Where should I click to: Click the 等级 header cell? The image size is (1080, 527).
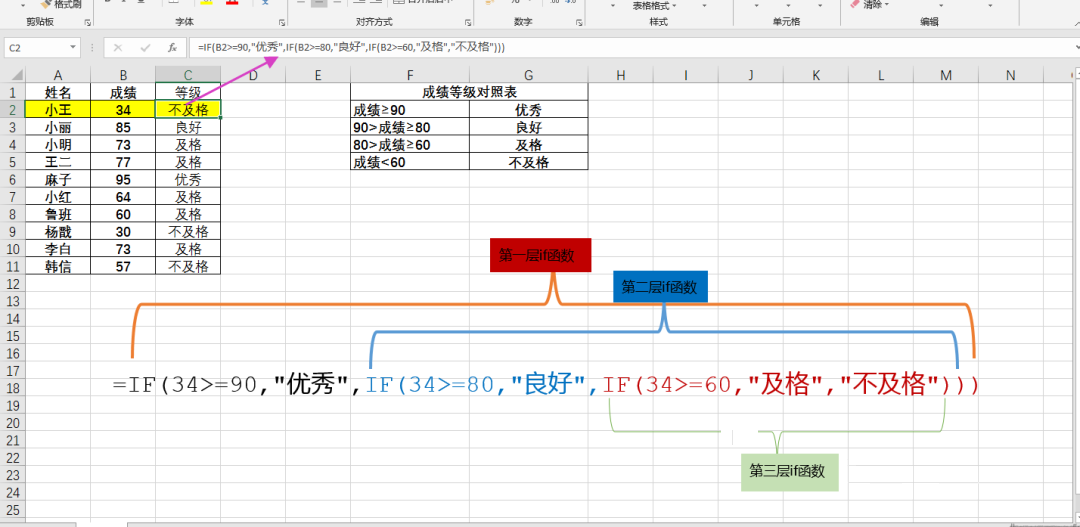coord(188,92)
